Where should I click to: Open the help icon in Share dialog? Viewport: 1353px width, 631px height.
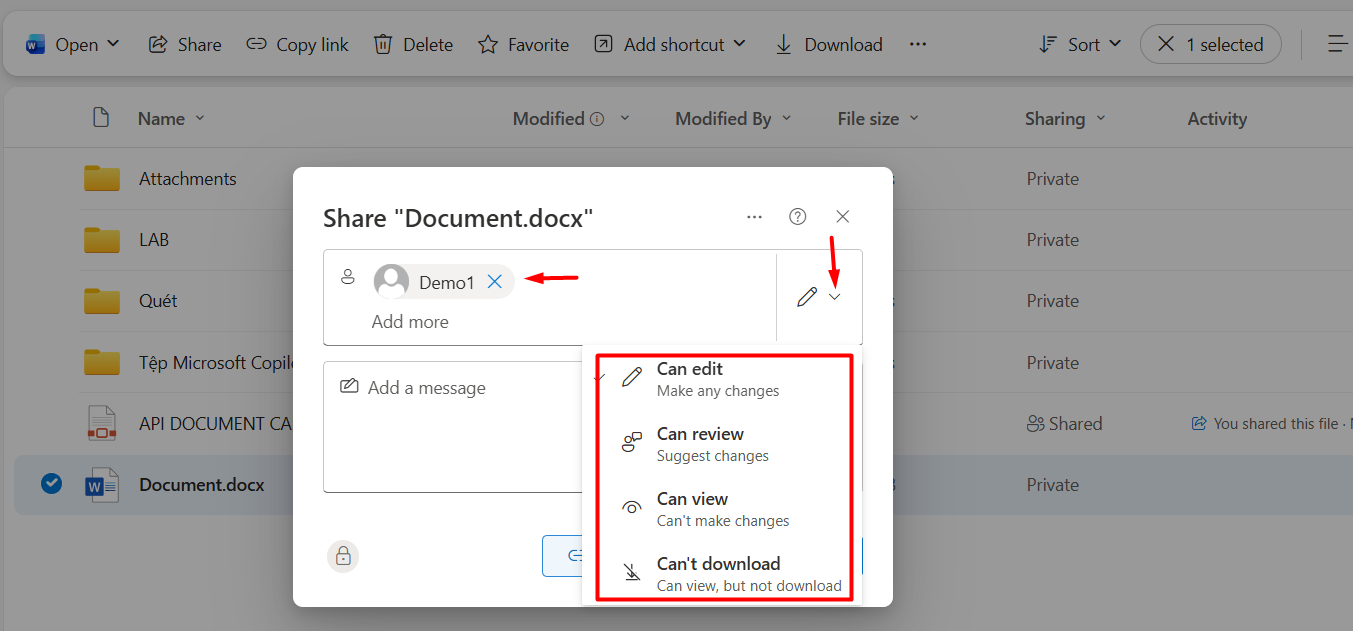[x=797, y=217]
